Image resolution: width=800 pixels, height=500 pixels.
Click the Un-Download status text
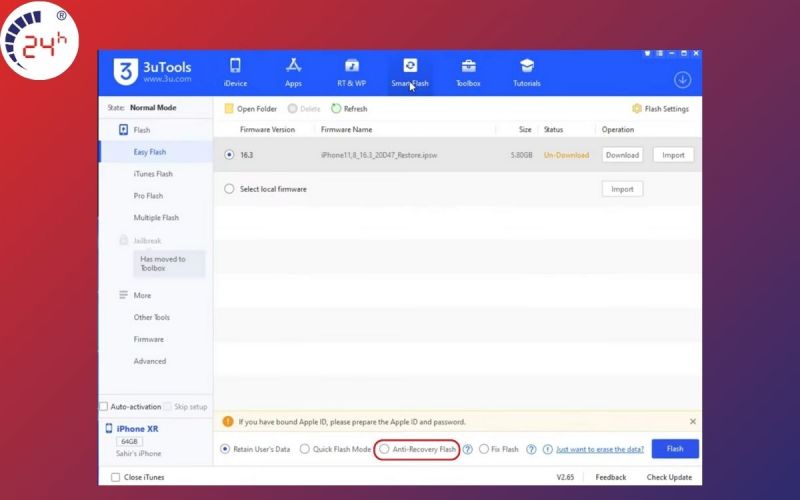point(566,155)
